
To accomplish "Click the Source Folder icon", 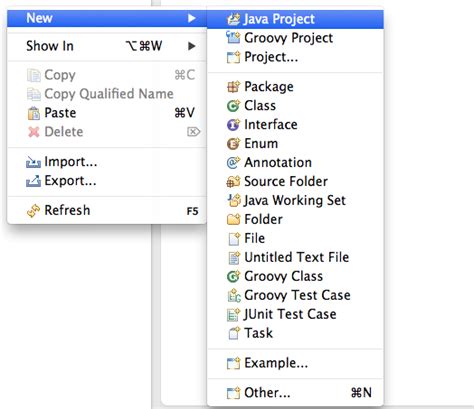I will pos(233,182).
